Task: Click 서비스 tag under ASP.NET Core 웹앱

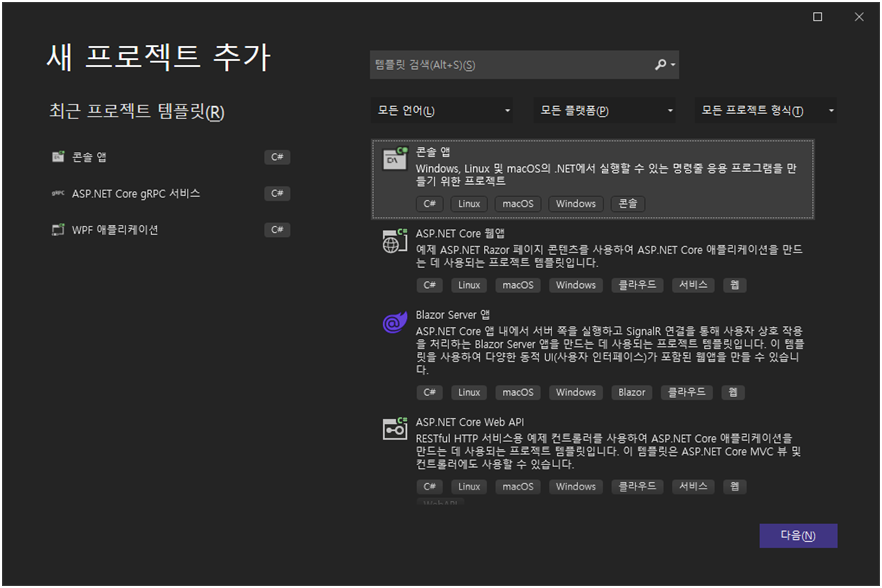Action: click(693, 285)
